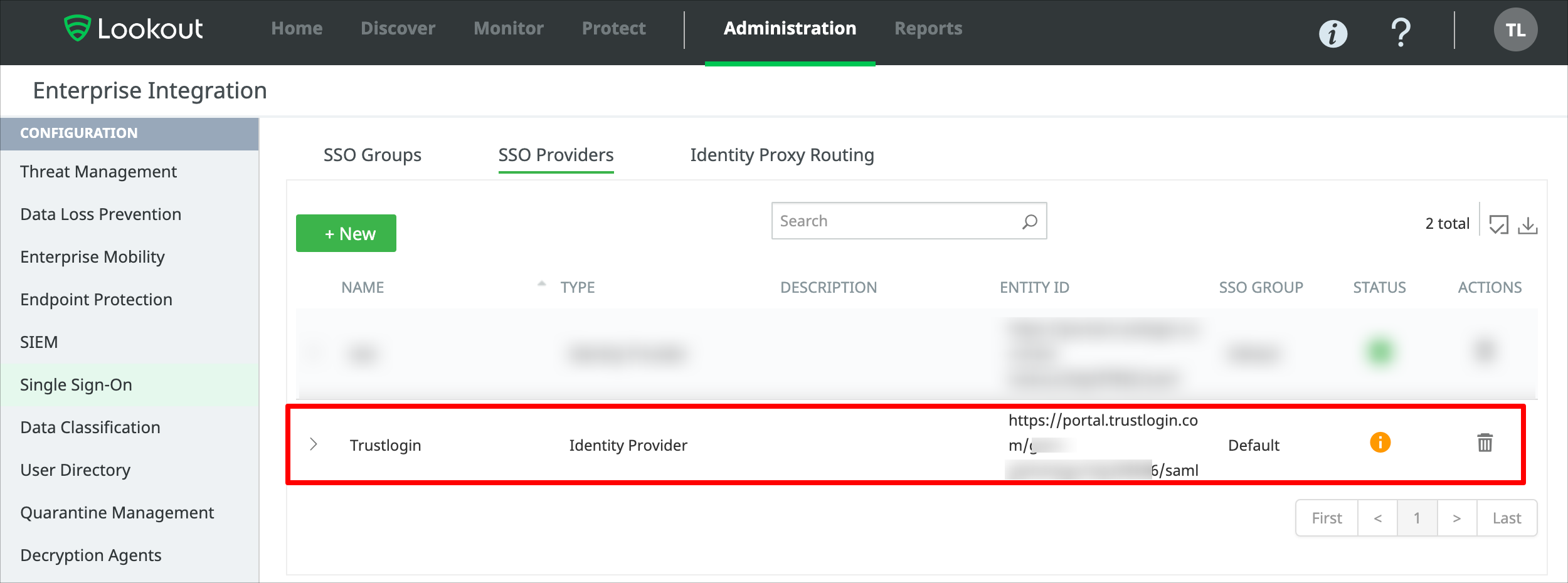Sort by Name using the sort arrow
The width and height of the screenshot is (1568, 583).
click(542, 283)
